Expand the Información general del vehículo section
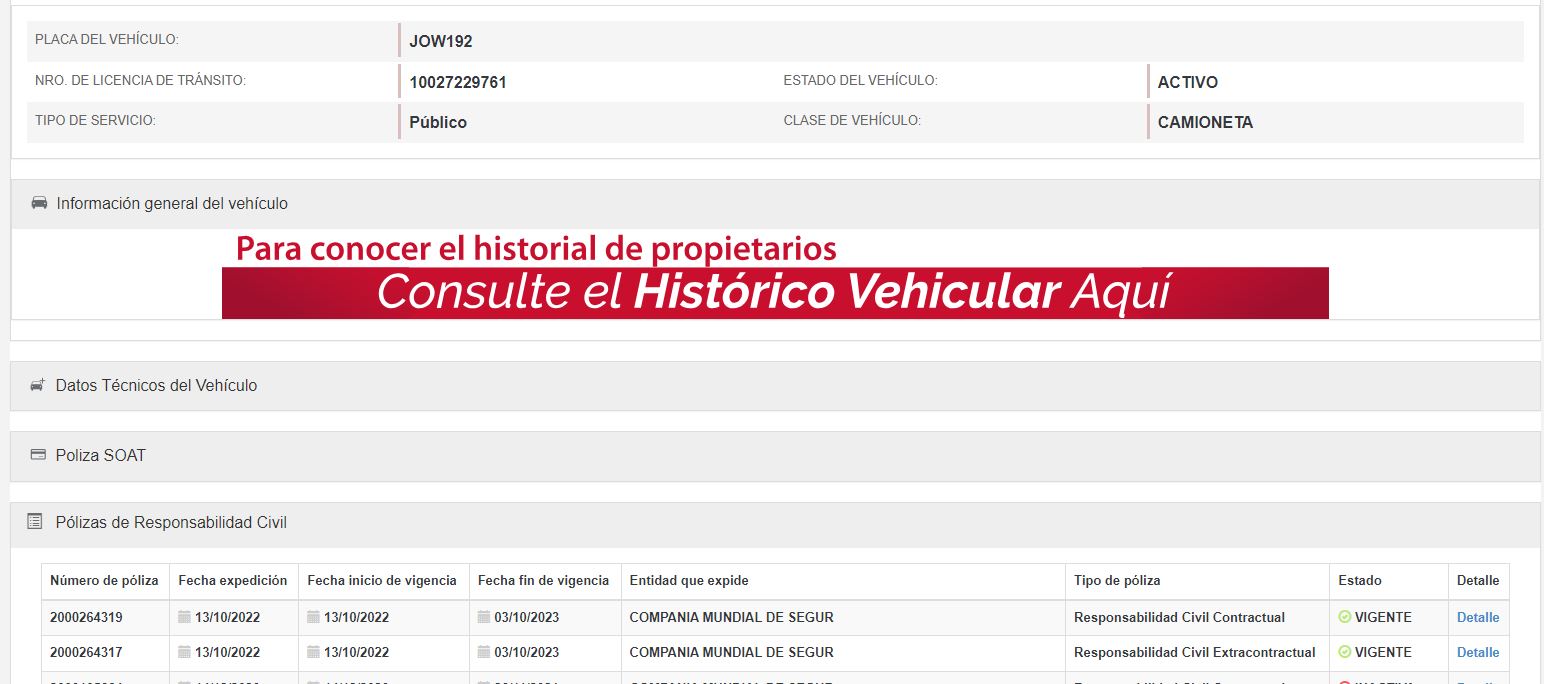This screenshot has height=684, width=1544. [172, 204]
